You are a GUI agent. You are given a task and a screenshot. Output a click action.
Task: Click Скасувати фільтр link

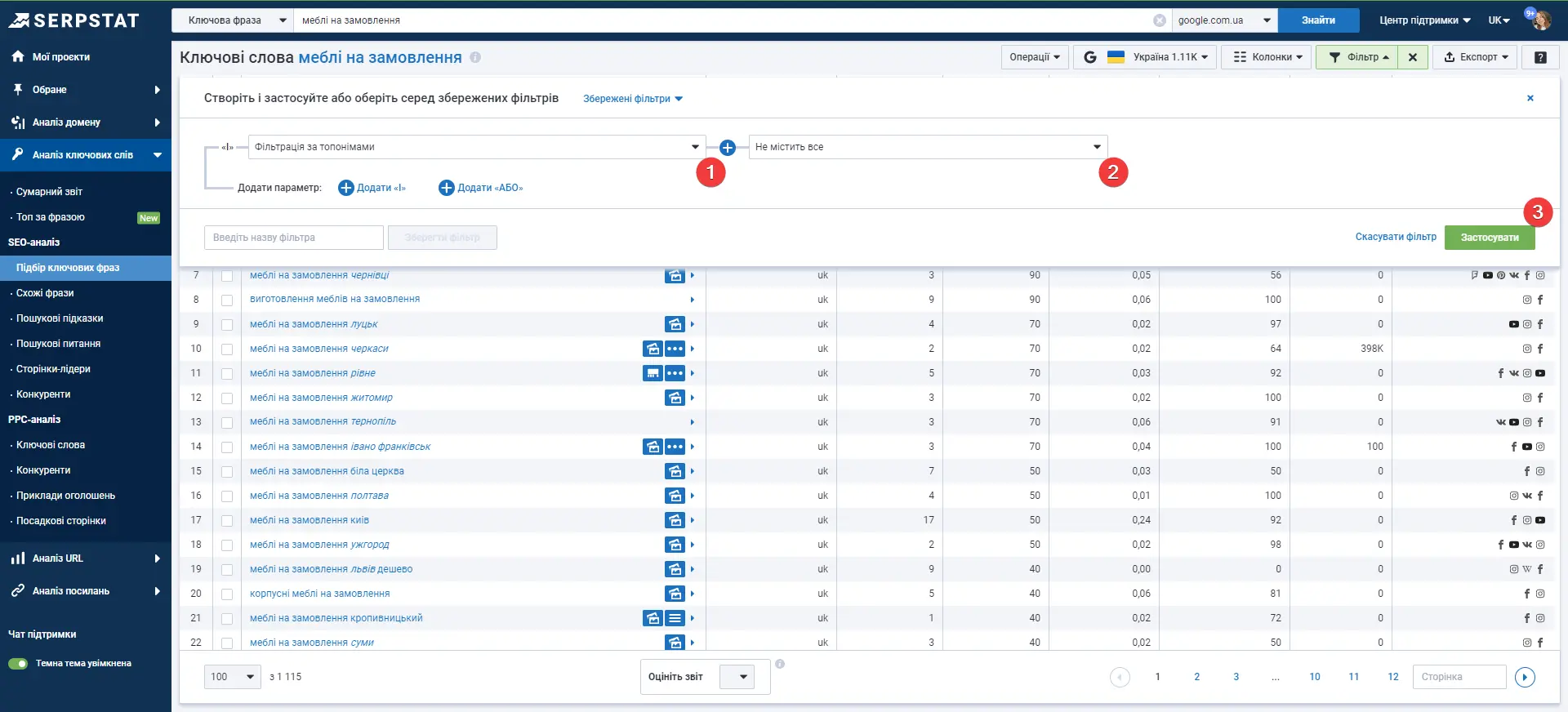coord(1396,237)
